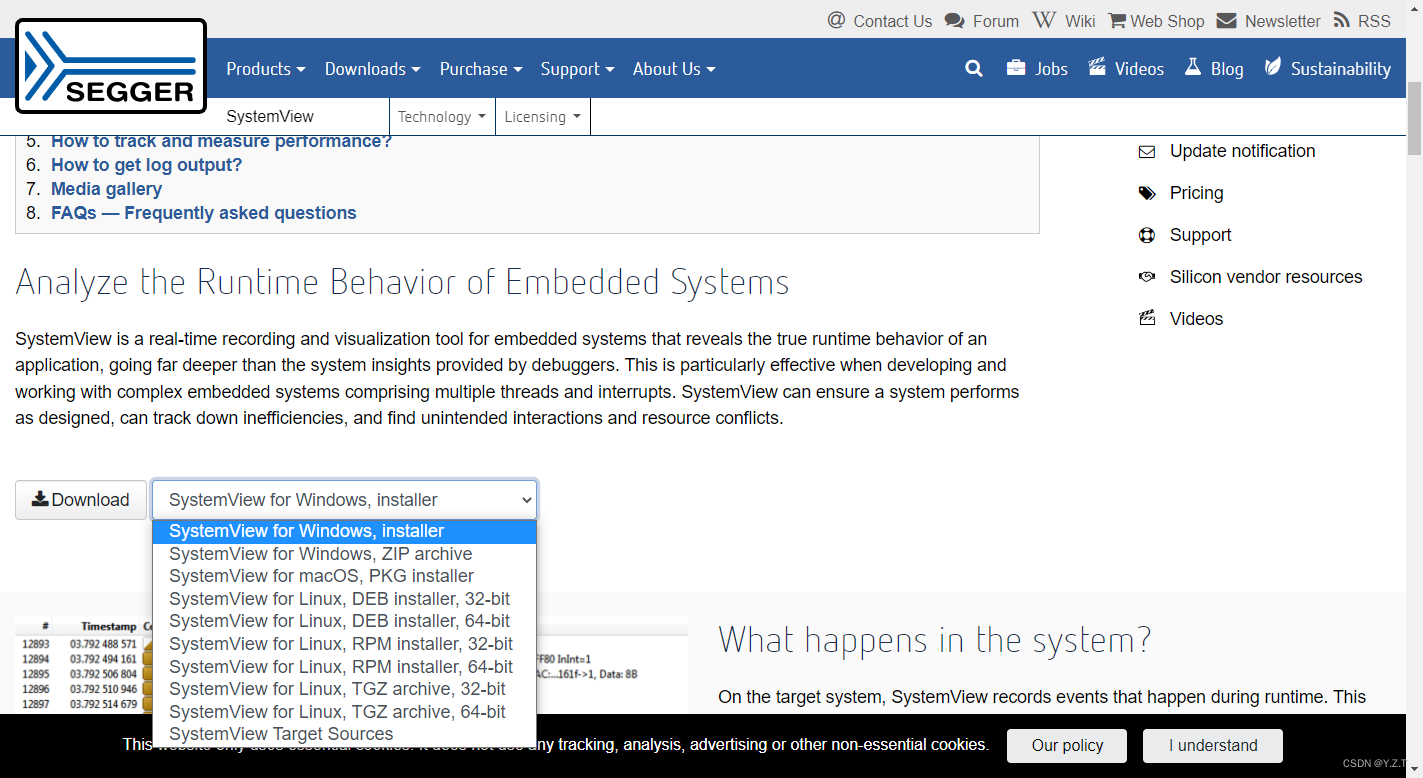Open the Web Shop link text
Viewport: 1423px width, 778px height.
point(1167,21)
